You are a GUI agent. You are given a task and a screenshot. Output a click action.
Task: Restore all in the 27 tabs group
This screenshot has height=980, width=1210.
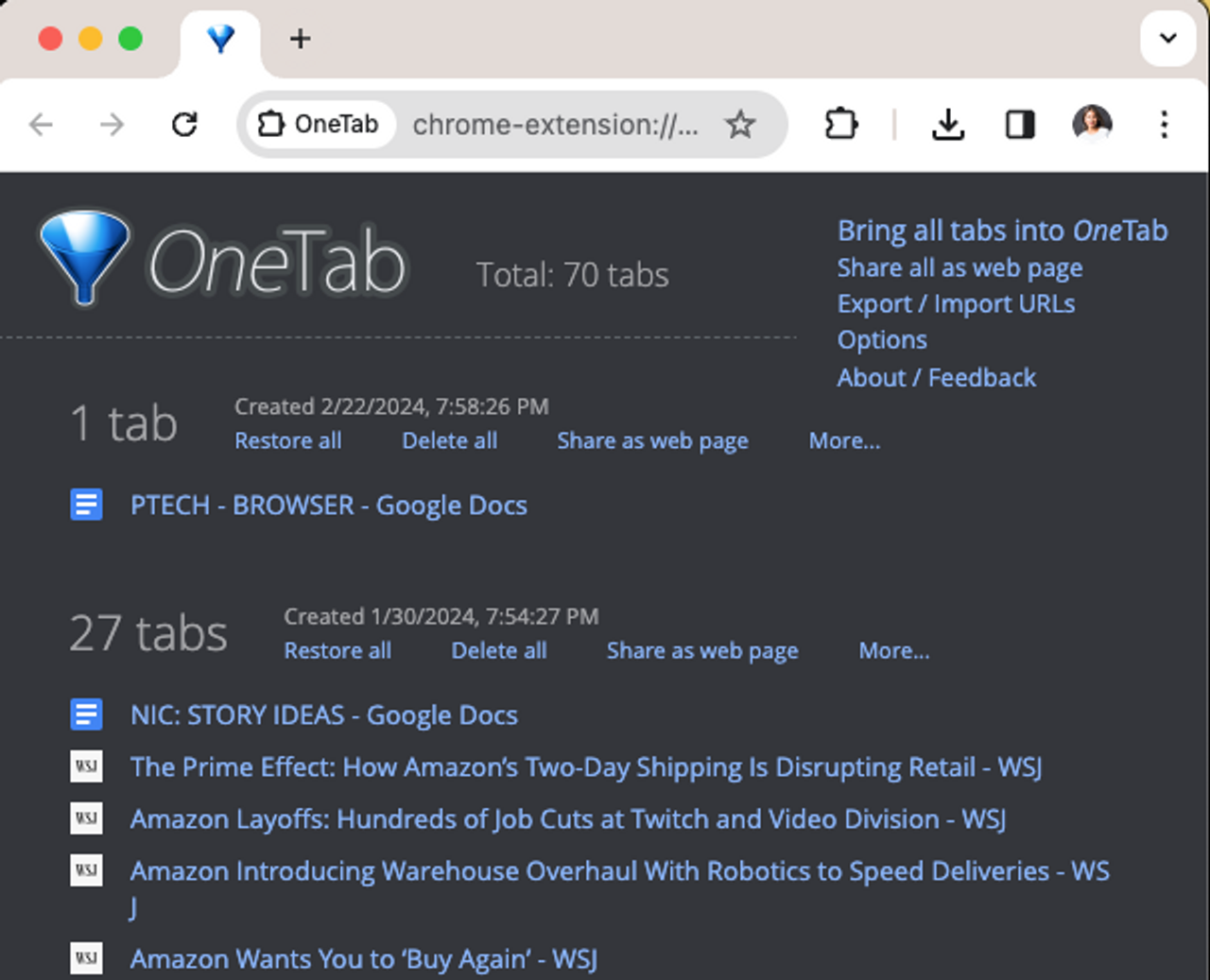pos(337,650)
